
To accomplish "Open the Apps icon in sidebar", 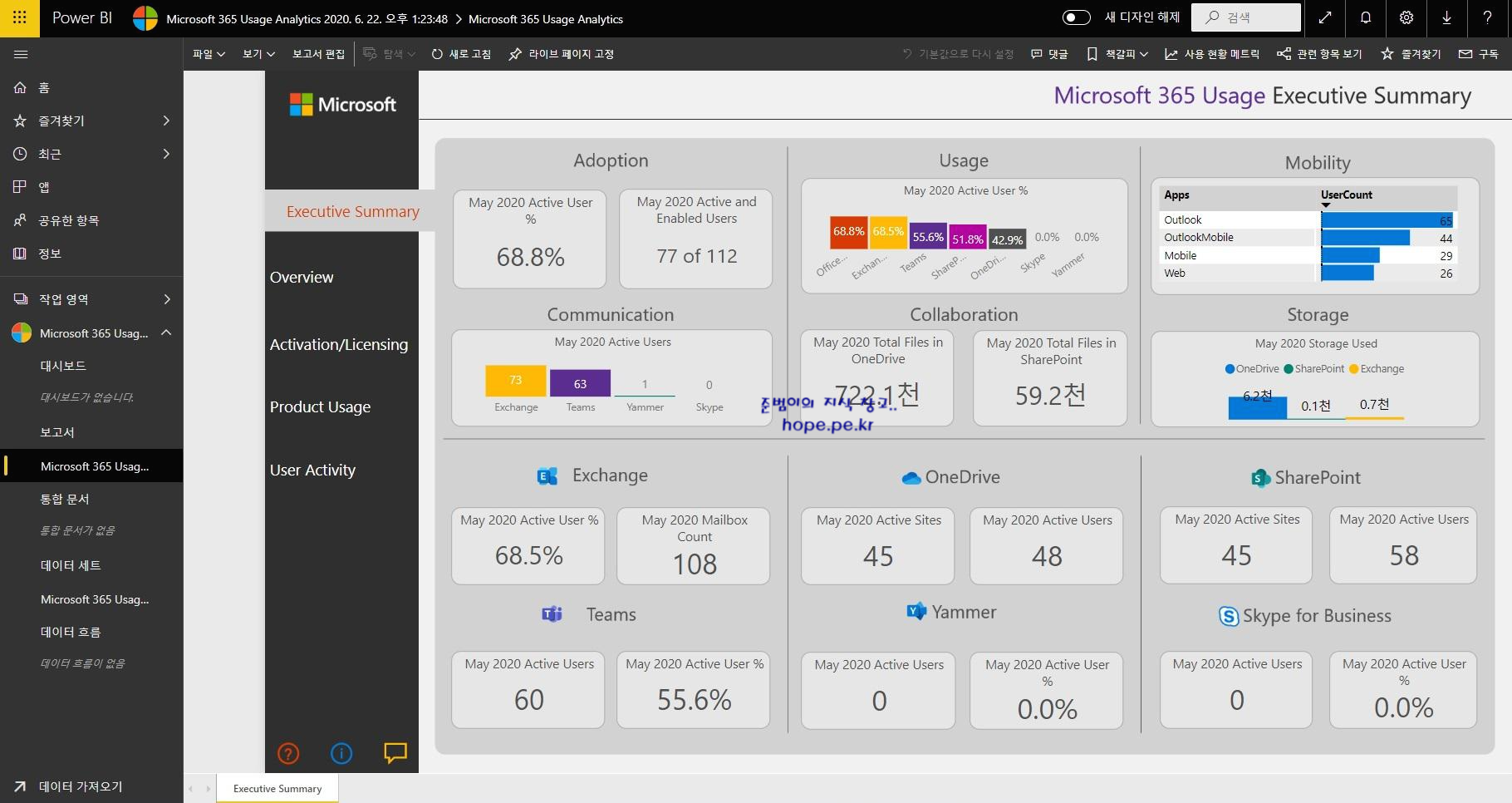I will point(21,187).
